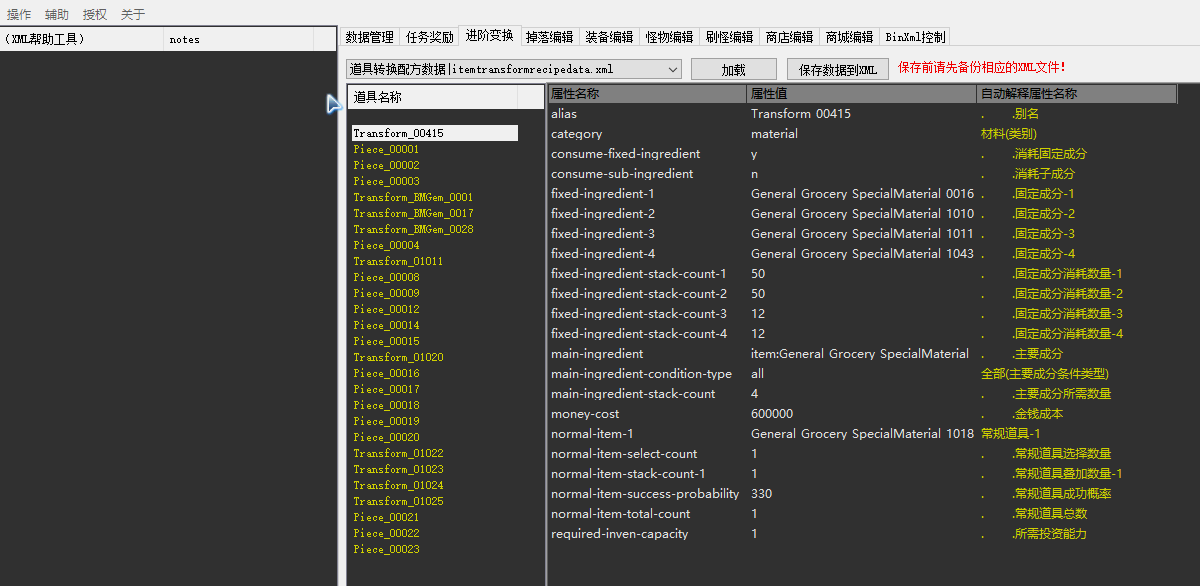1200x586 pixels.
Task: Select the 进阶变换 tab
Action: [x=489, y=35]
